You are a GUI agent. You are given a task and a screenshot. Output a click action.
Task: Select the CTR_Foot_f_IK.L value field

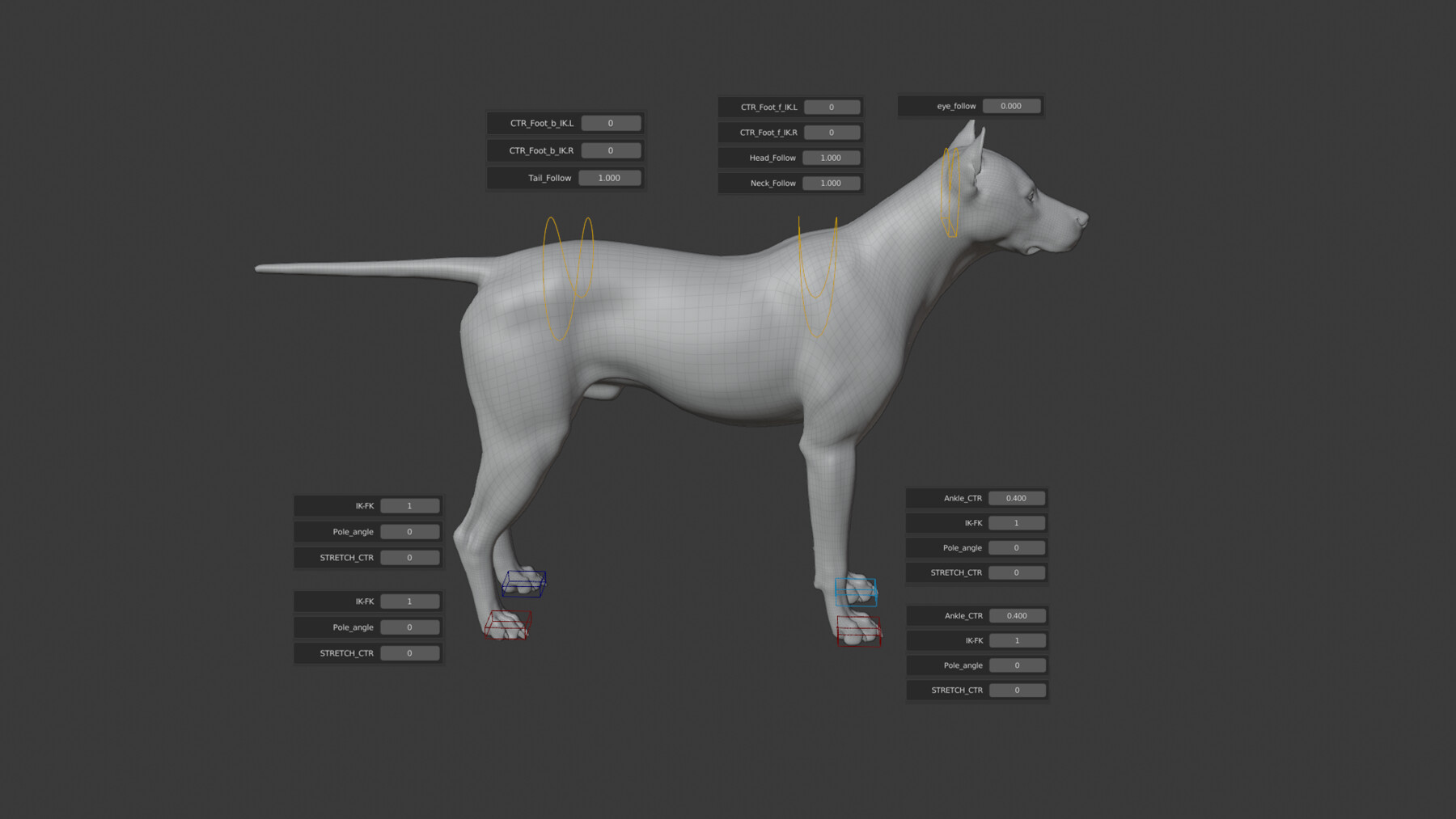(x=832, y=106)
